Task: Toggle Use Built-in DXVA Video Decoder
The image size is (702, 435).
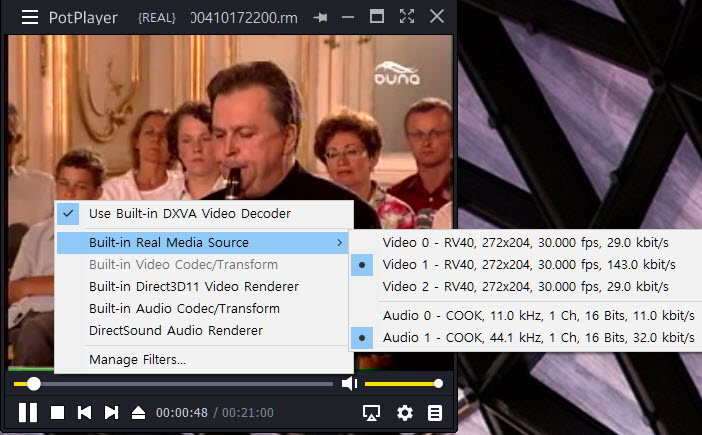Action: 204,213
